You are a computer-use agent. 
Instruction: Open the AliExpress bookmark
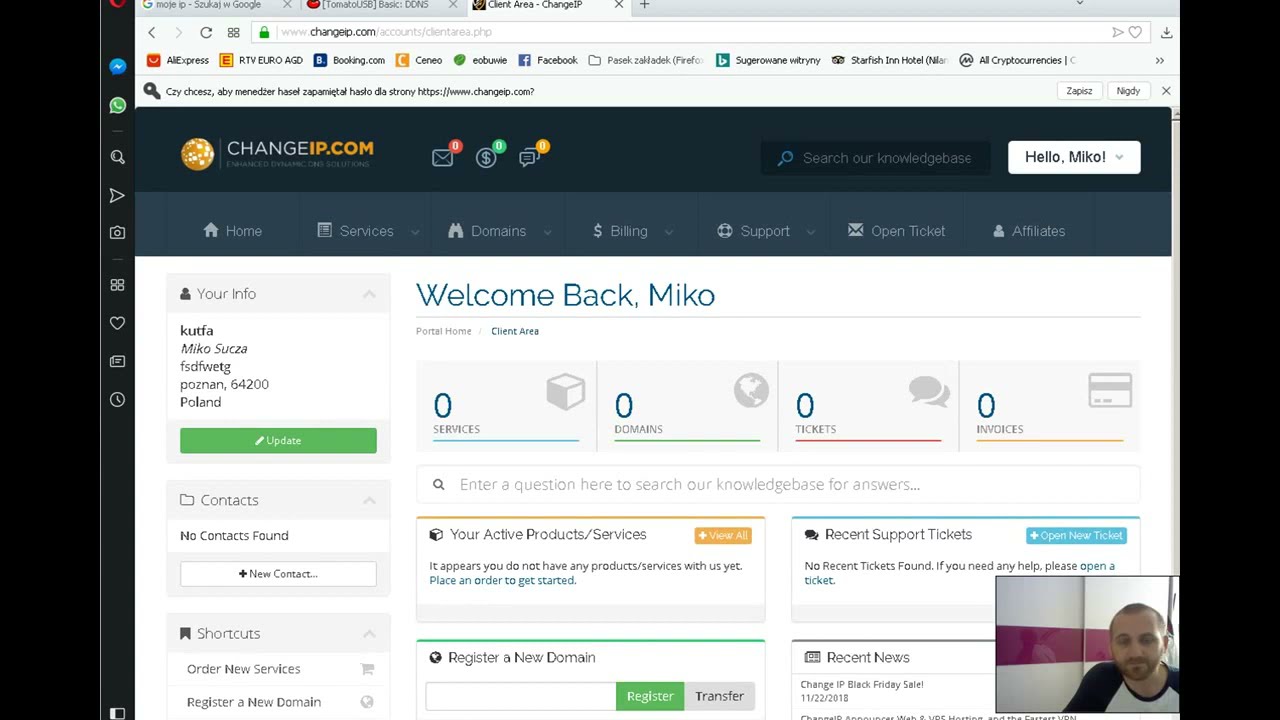178,60
